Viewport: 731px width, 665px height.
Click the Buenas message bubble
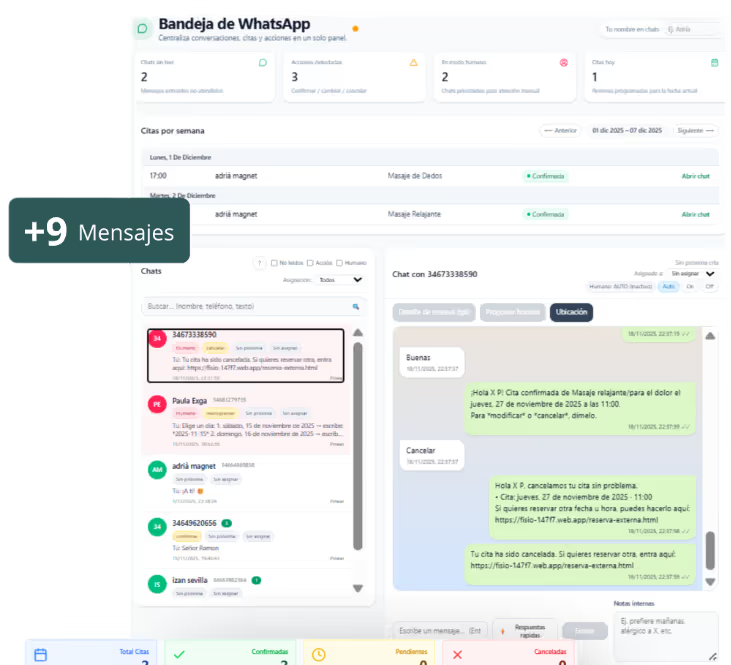coord(432,362)
